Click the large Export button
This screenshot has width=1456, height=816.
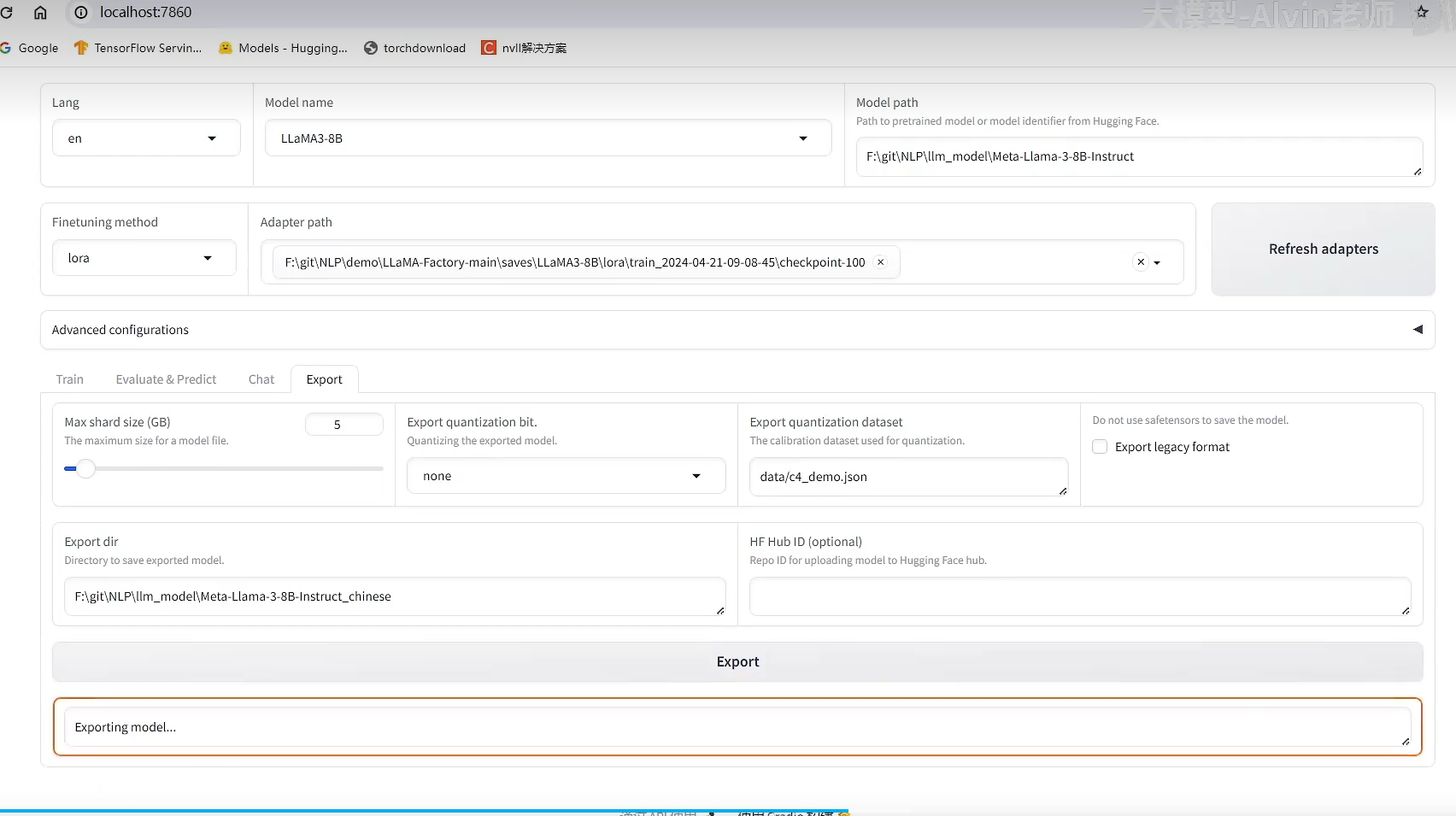737,661
